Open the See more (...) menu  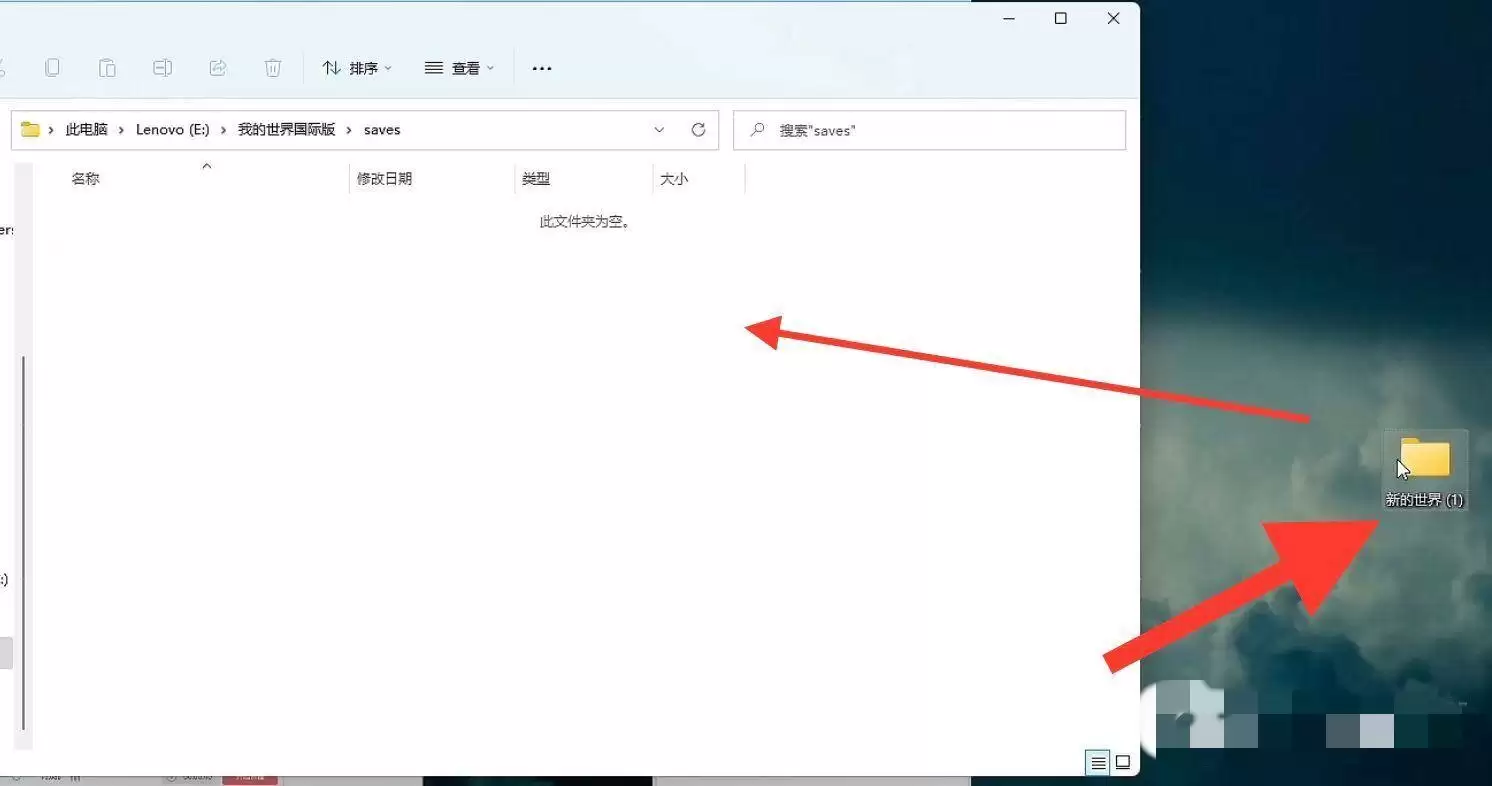click(x=541, y=68)
